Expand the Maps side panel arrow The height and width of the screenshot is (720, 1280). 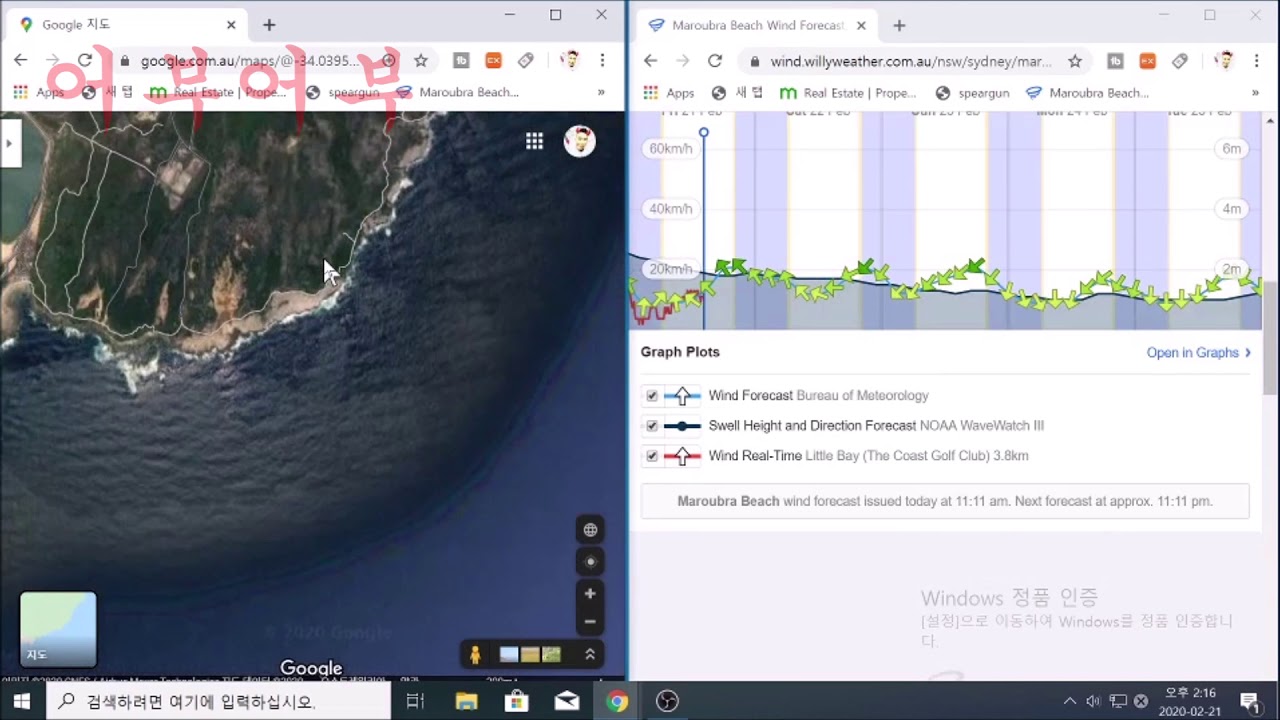pyautogui.click(x=9, y=143)
